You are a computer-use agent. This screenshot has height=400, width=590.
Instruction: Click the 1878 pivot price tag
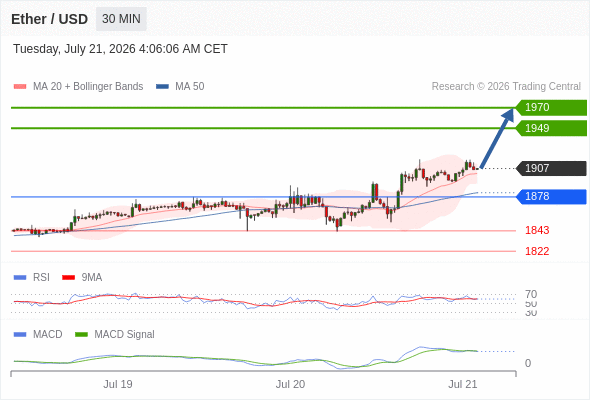pos(551,196)
